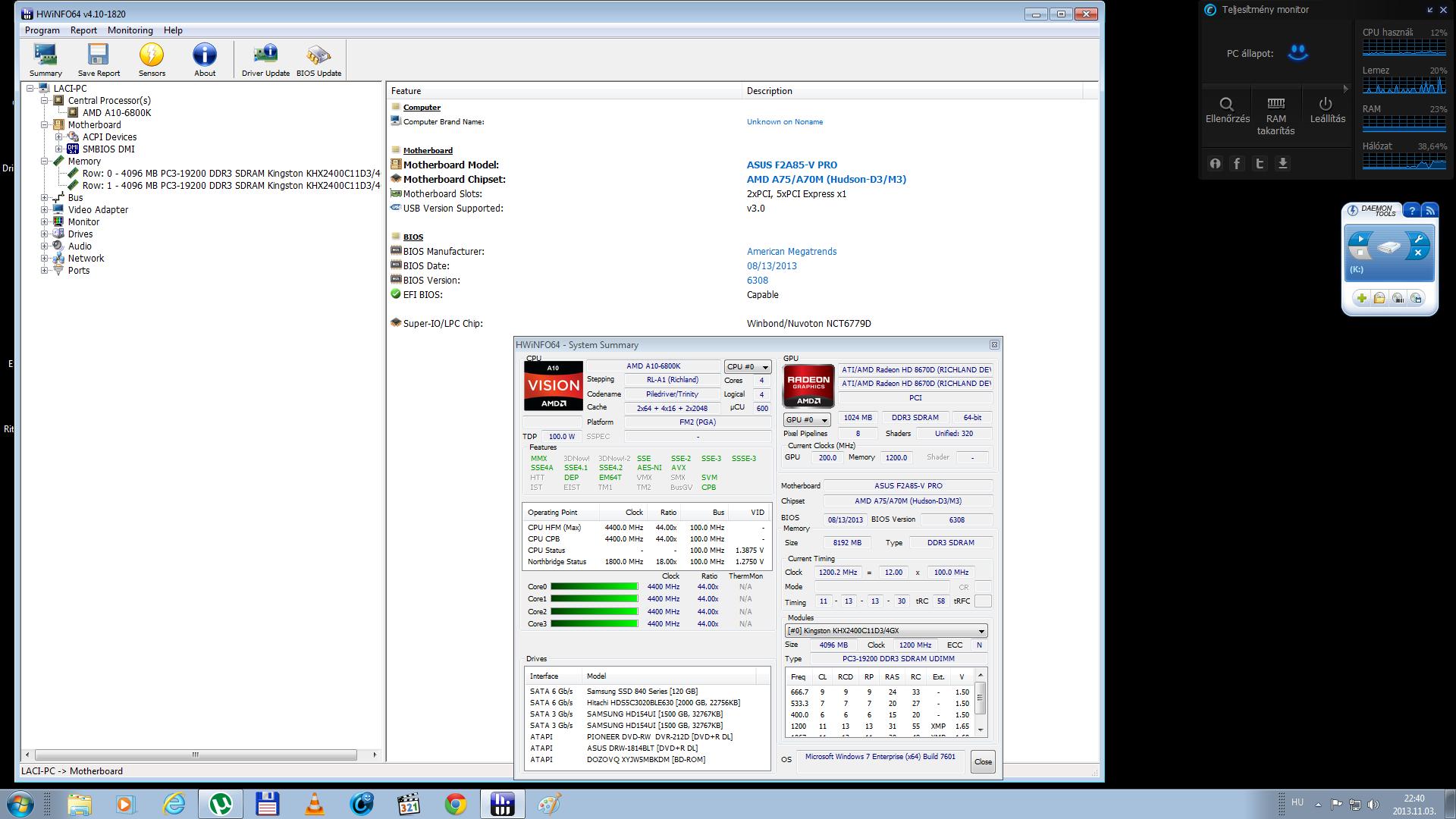Click the AMD A75/A70M chipset link

826,180
